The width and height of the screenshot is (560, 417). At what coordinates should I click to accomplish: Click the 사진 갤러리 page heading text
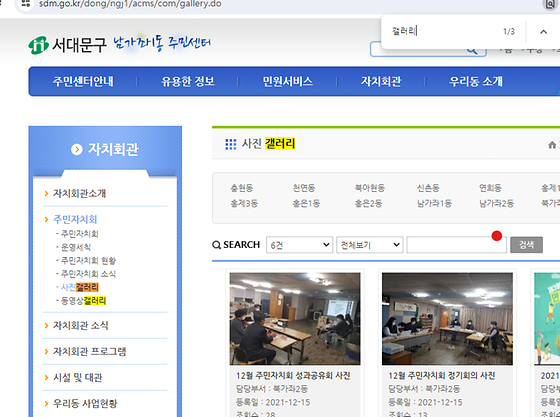[268, 144]
